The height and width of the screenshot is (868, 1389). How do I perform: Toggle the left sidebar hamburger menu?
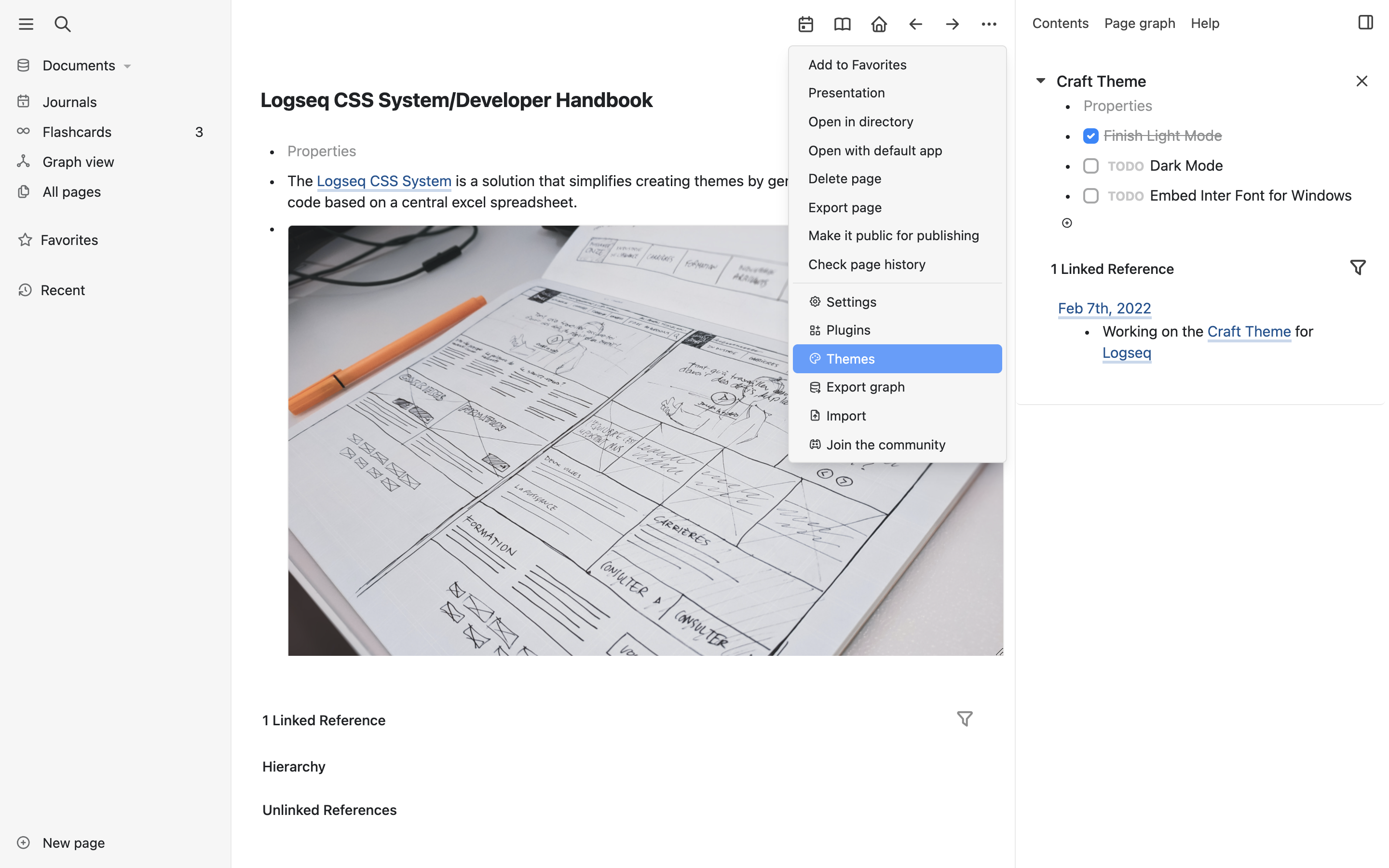pos(26,24)
